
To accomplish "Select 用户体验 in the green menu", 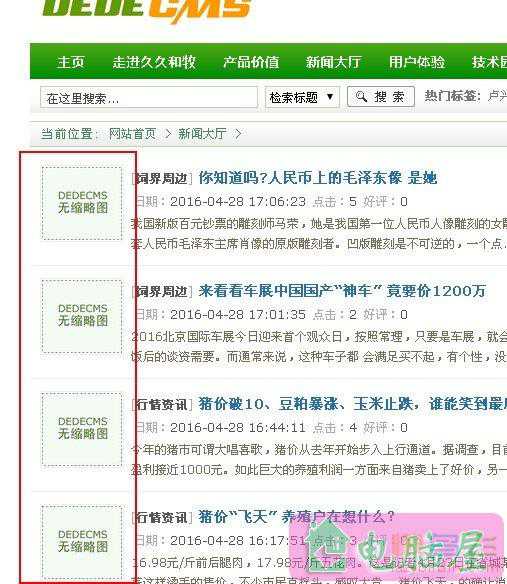I will coord(417,62).
